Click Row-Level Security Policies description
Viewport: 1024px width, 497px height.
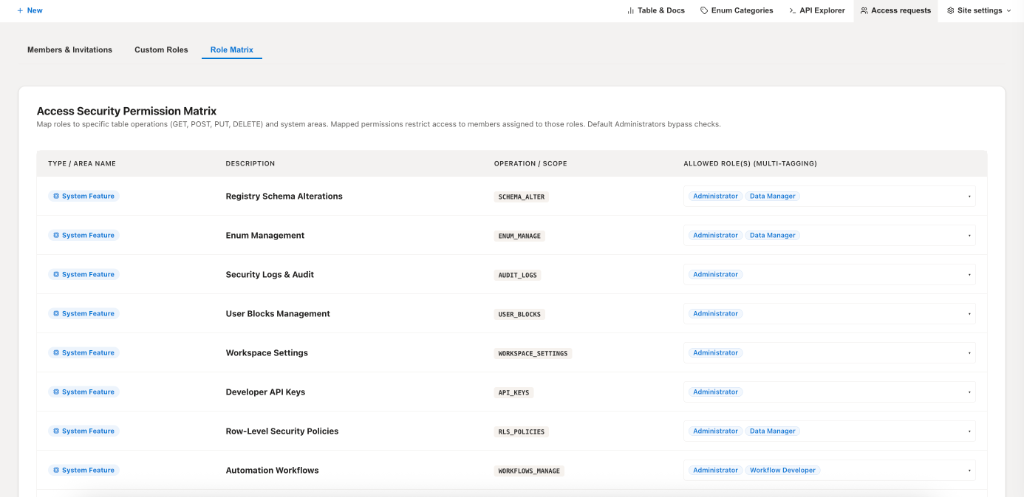(282, 431)
